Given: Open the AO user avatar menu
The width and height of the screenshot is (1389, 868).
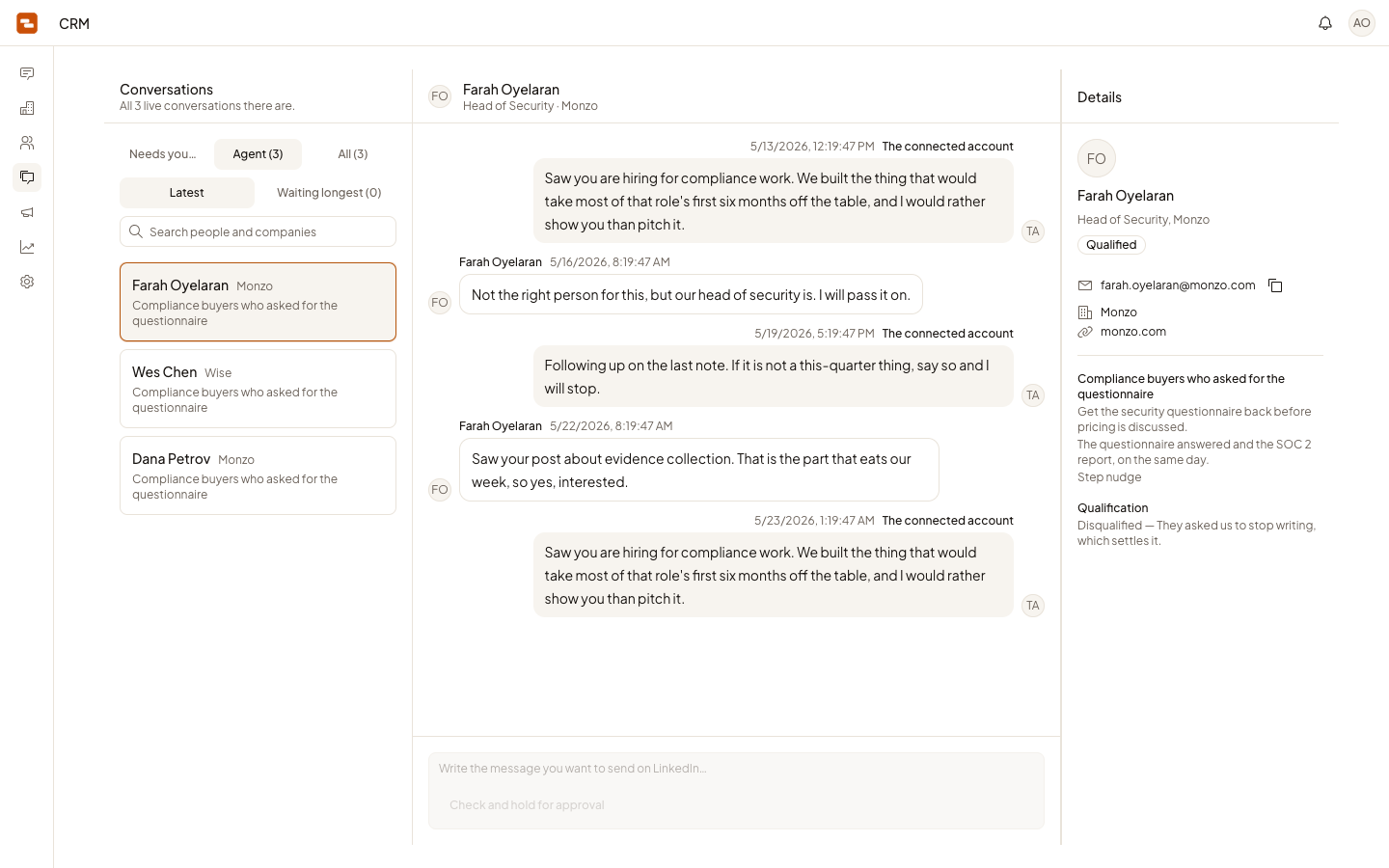Looking at the screenshot, I should 1362,23.
